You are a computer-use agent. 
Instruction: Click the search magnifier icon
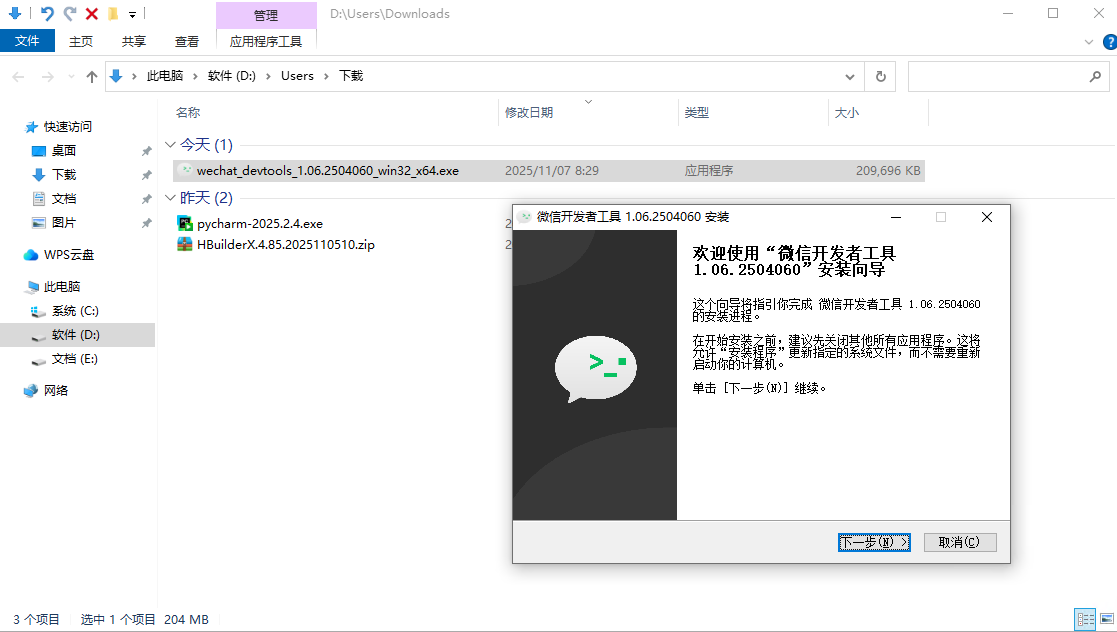pos(1095,76)
